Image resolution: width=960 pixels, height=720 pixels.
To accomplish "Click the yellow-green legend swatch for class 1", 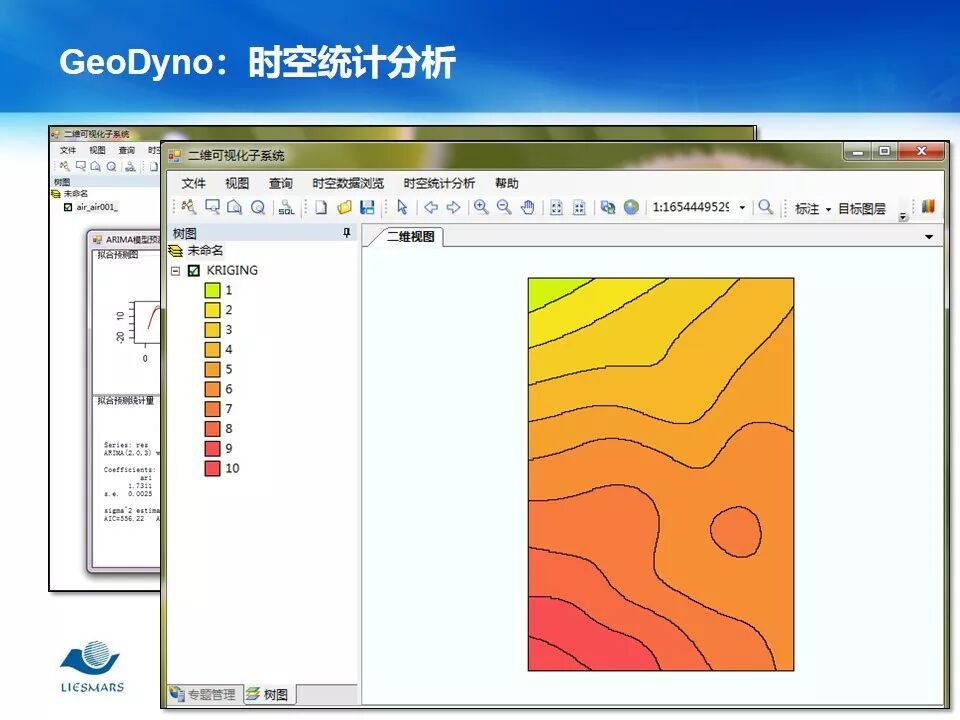I will tap(212, 290).
